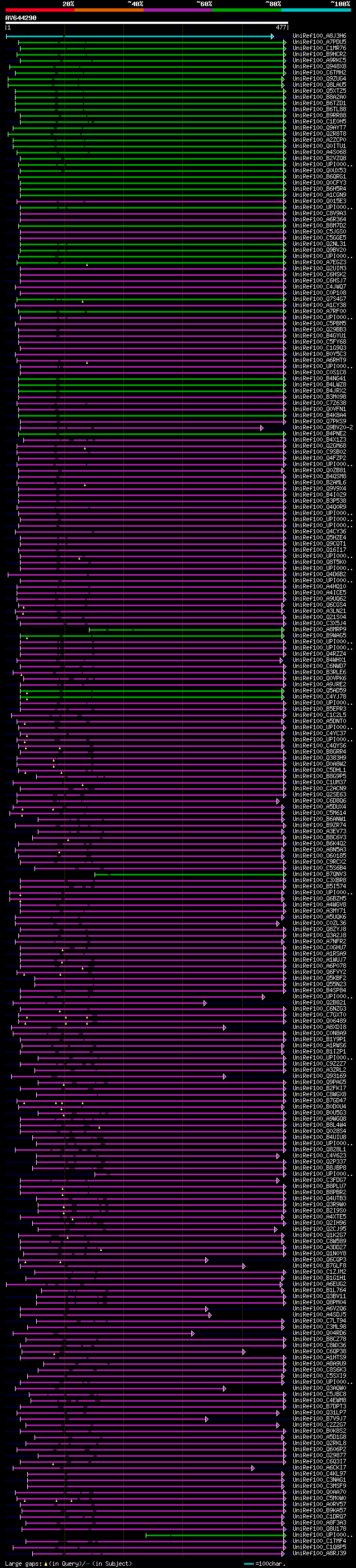Select label UniRef100_Q9ZUG4

tap(319, 78)
